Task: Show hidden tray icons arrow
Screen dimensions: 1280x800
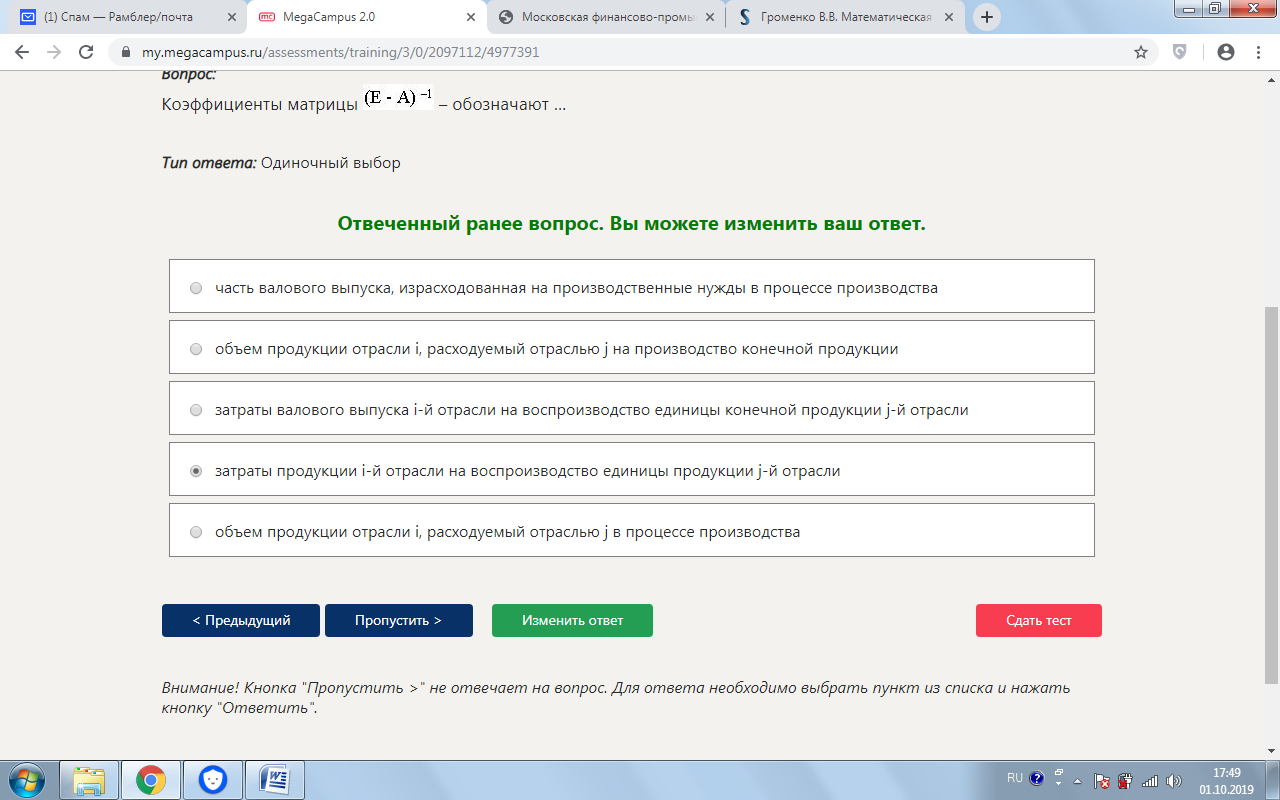Action: pyautogui.click(x=1077, y=780)
